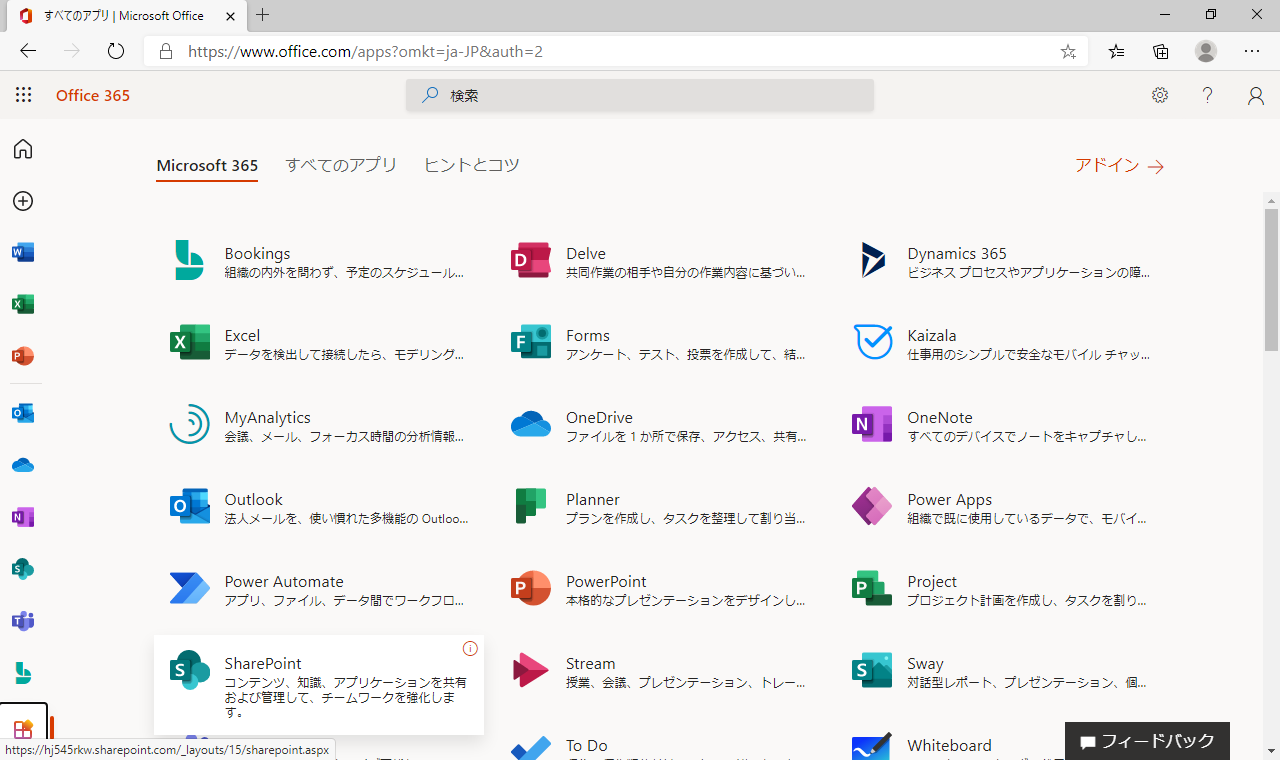Launch the Dynamics 365 tile icon
Screen dimensions: 1280x760
pyautogui.click(x=872, y=260)
